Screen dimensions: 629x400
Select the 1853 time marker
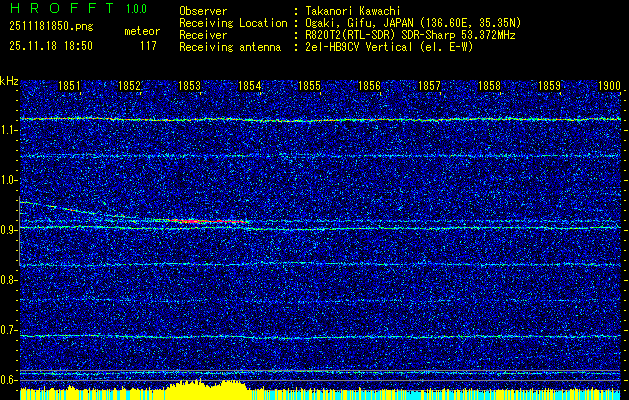pos(189,87)
